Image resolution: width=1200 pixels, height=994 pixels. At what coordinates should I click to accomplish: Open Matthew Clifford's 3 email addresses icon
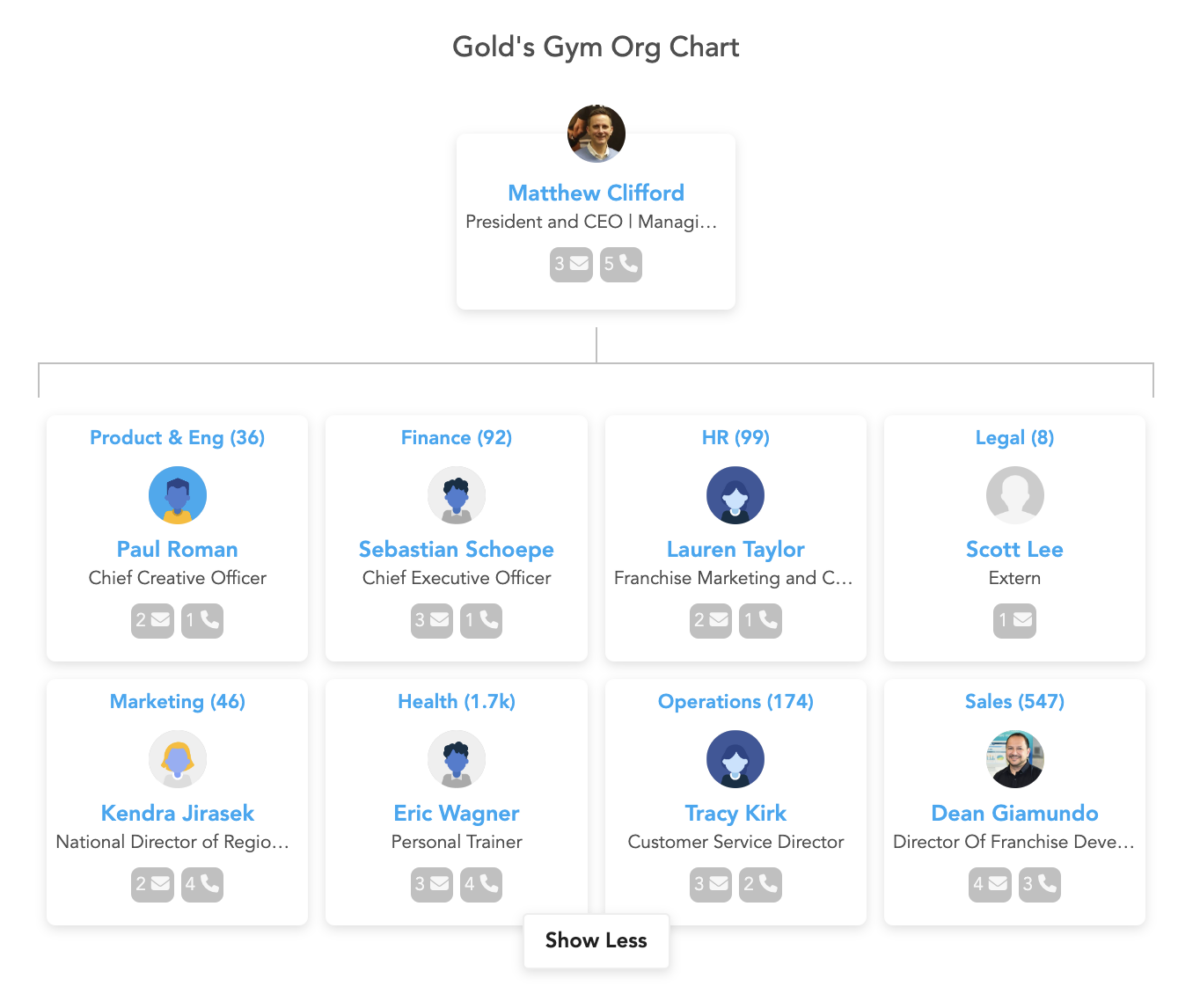tap(571, 264)
